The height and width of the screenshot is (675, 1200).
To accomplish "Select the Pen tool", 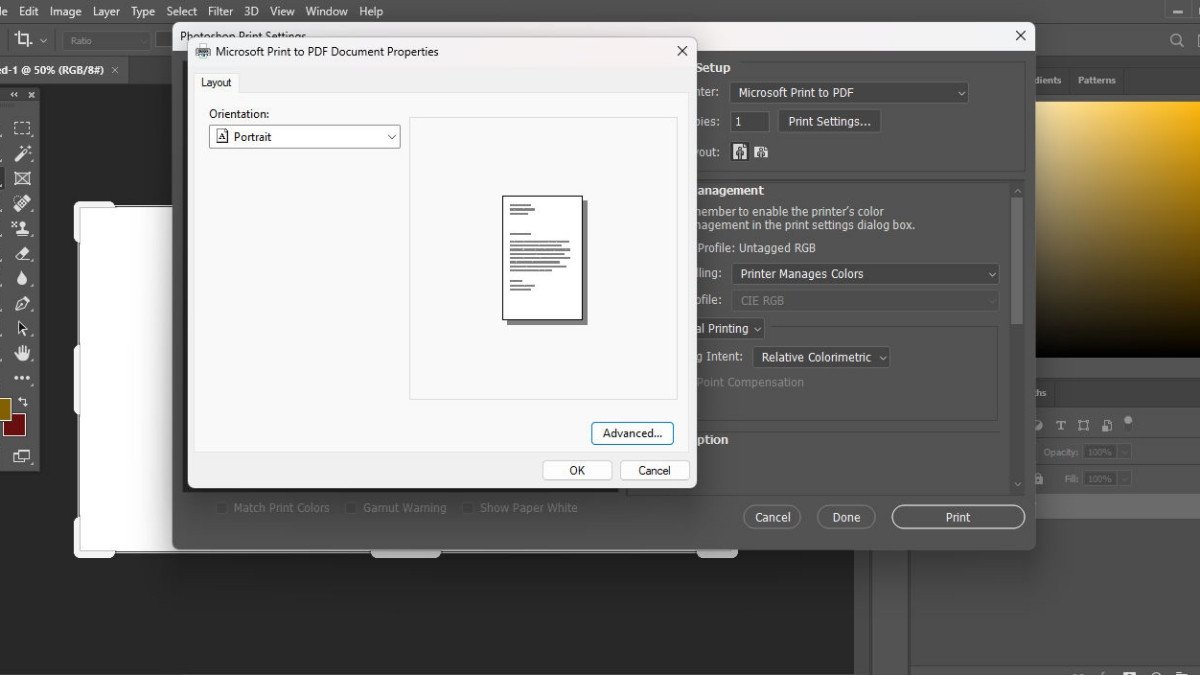I will pyautogui.click(x=22, y=304).
